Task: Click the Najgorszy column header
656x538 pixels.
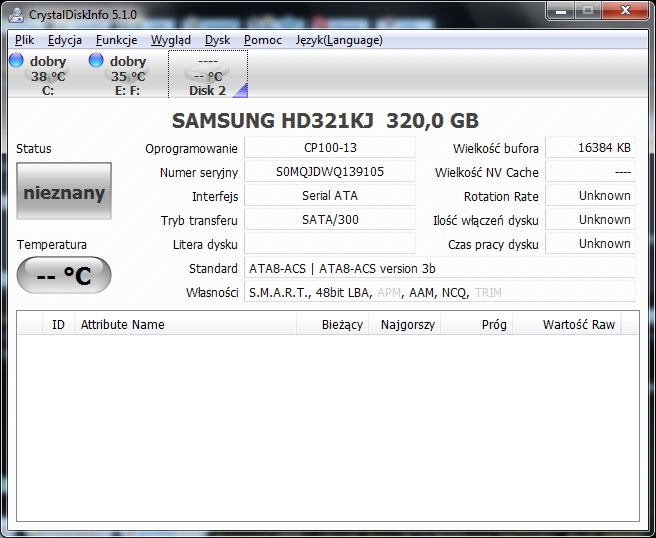Action: coord(405,325)
